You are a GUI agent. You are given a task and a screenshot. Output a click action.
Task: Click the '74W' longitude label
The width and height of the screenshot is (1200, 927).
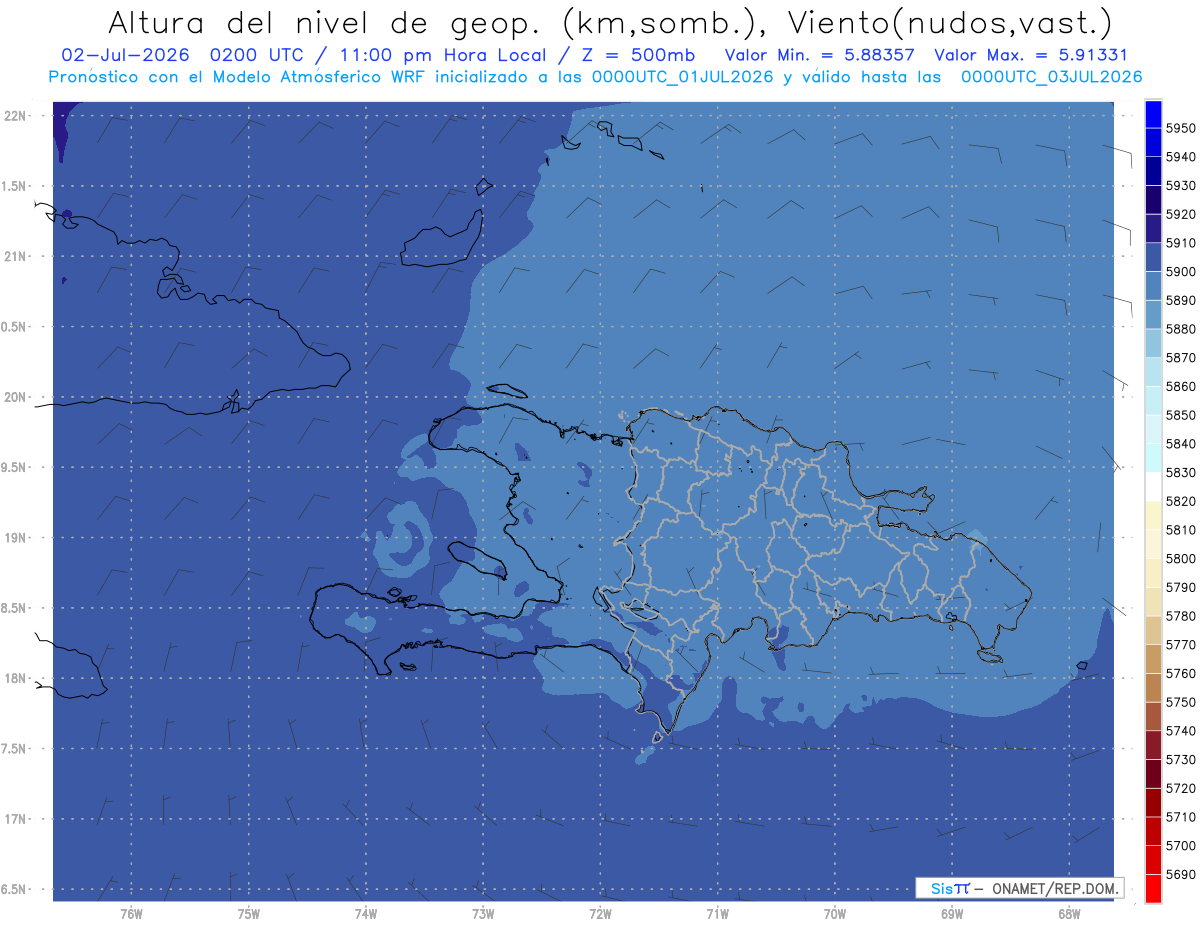tap(366, 913)
